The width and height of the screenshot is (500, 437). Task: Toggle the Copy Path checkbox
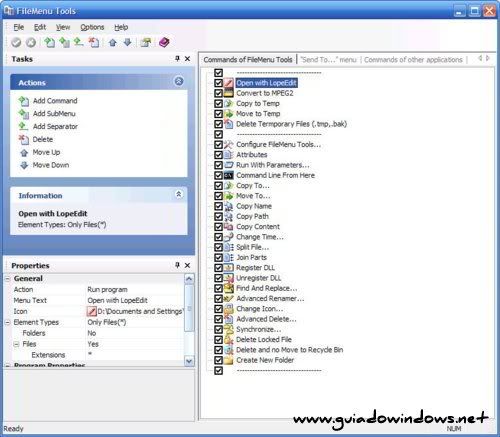(x=218, y=216)
